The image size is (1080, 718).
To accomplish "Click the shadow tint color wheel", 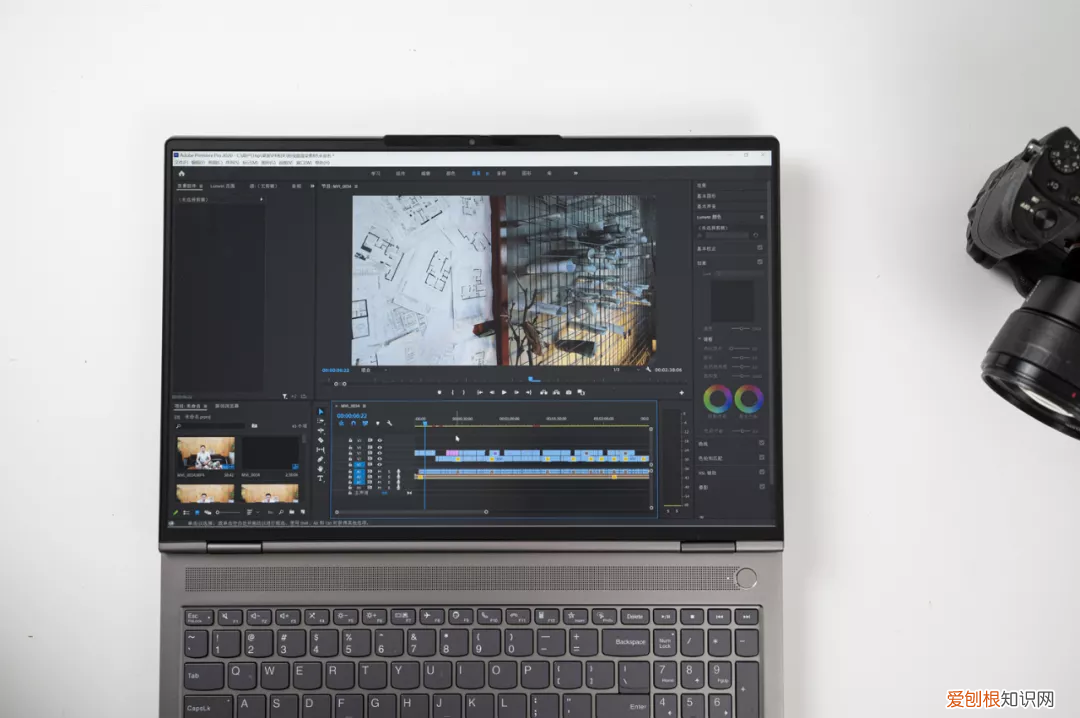I will [717, 399].
